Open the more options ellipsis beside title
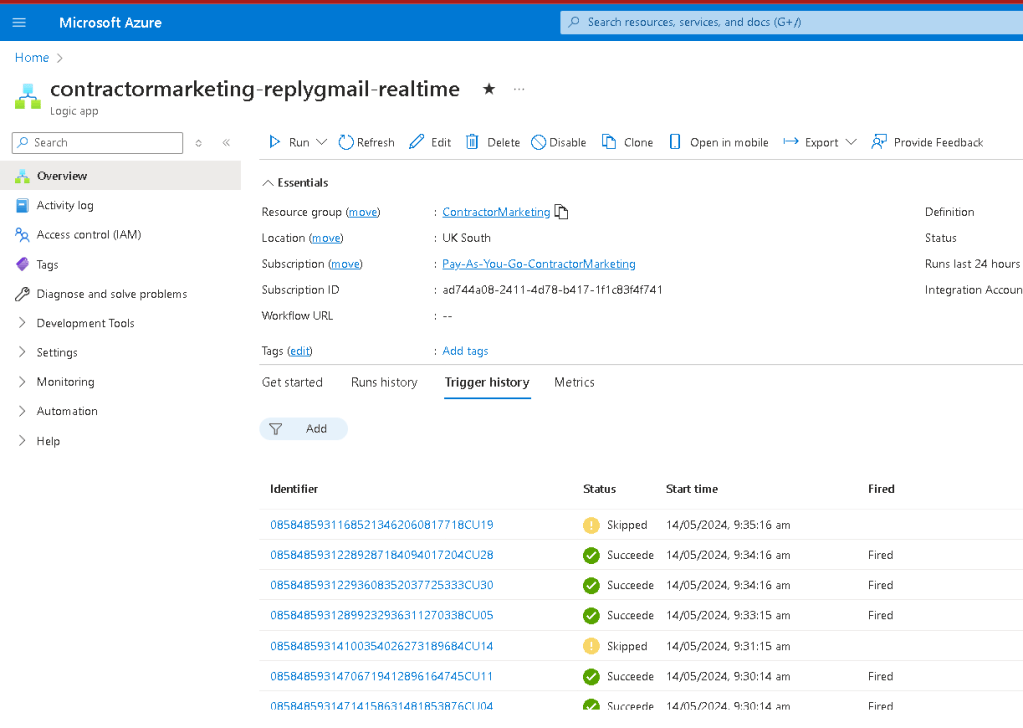This screenshot has height=728, width=1023. coord(519,89)
